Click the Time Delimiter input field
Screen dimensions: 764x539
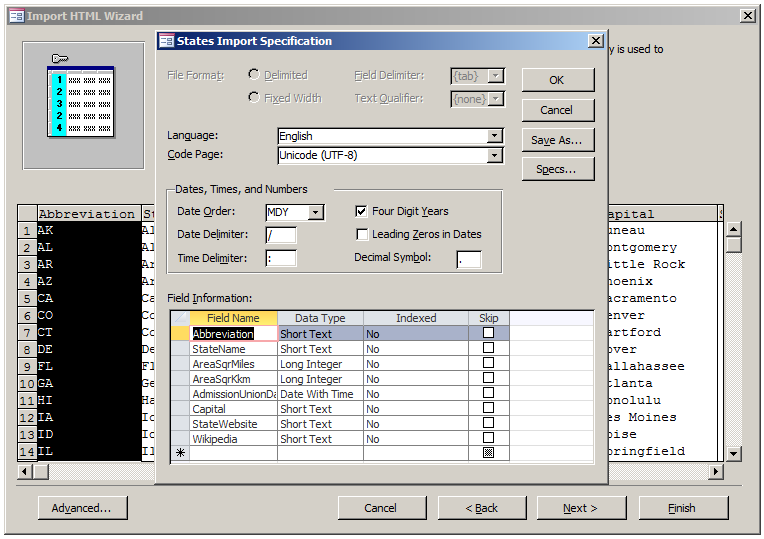tap(281, 258)
